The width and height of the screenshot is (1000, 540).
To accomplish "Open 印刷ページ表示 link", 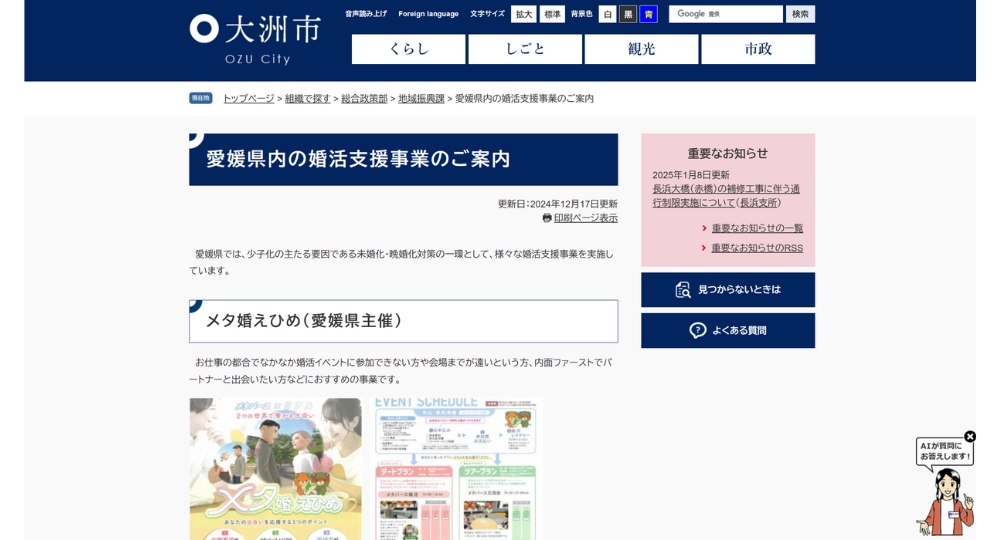I will point(585,218).
